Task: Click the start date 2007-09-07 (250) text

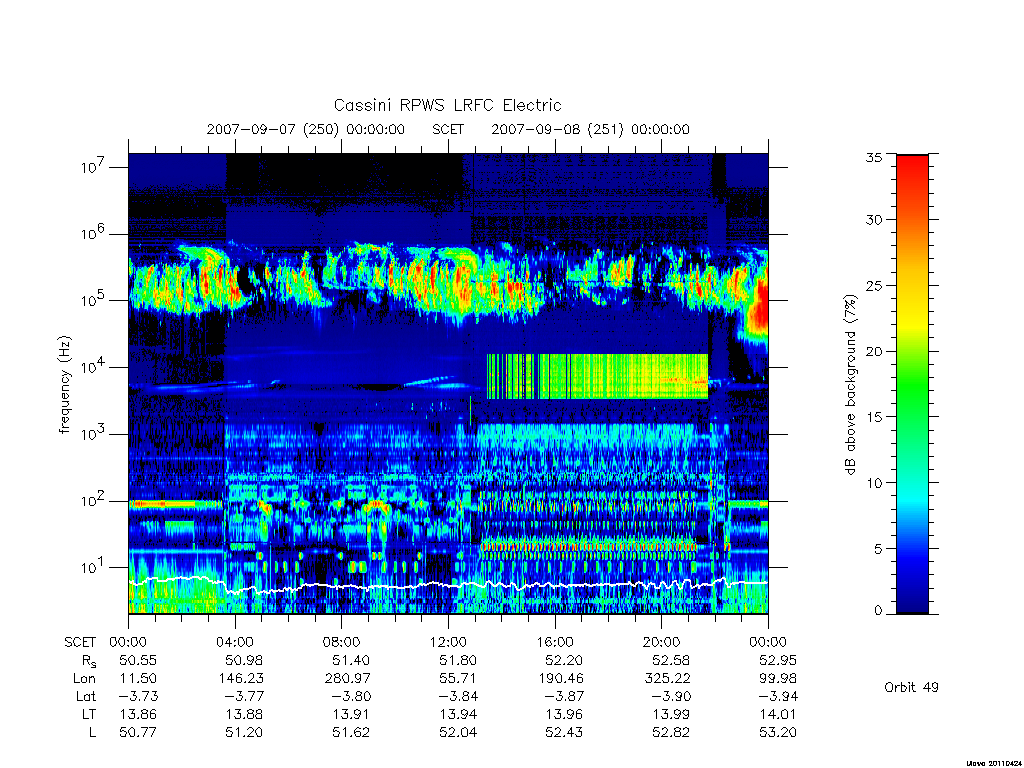Action: pyautogui.click(x=272, y=129)
